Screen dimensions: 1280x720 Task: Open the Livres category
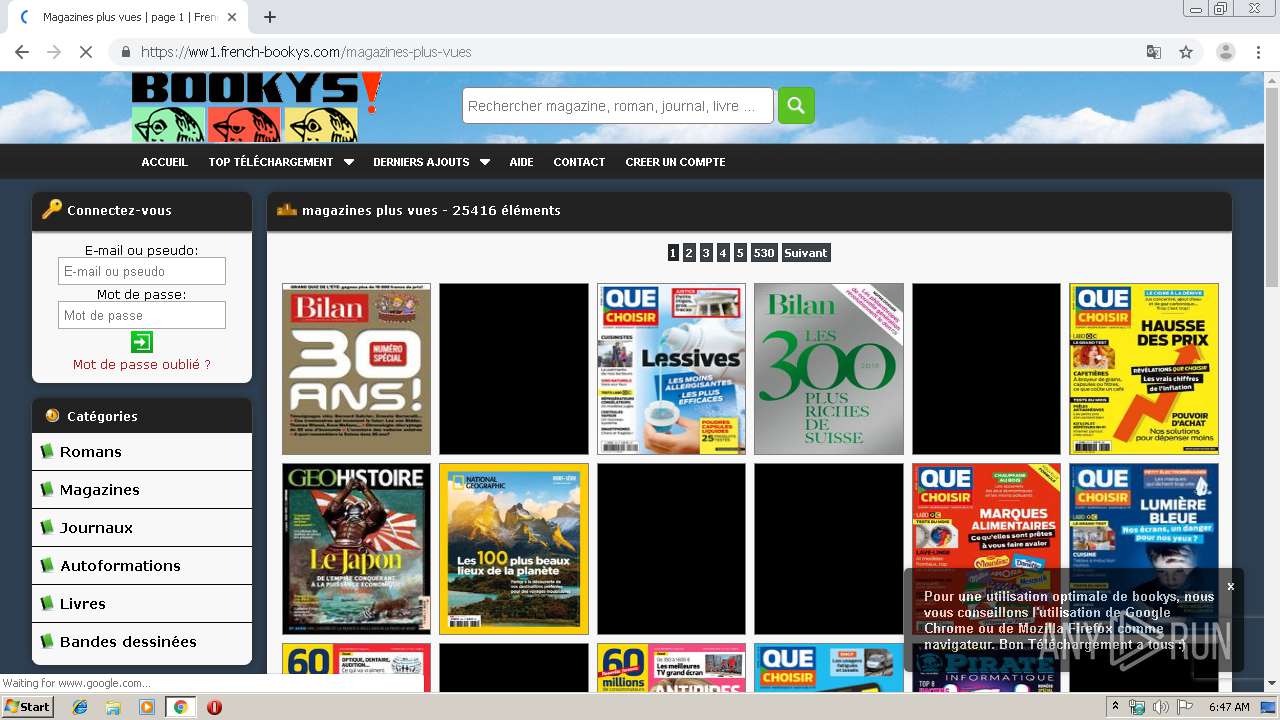tap(142, 604)
